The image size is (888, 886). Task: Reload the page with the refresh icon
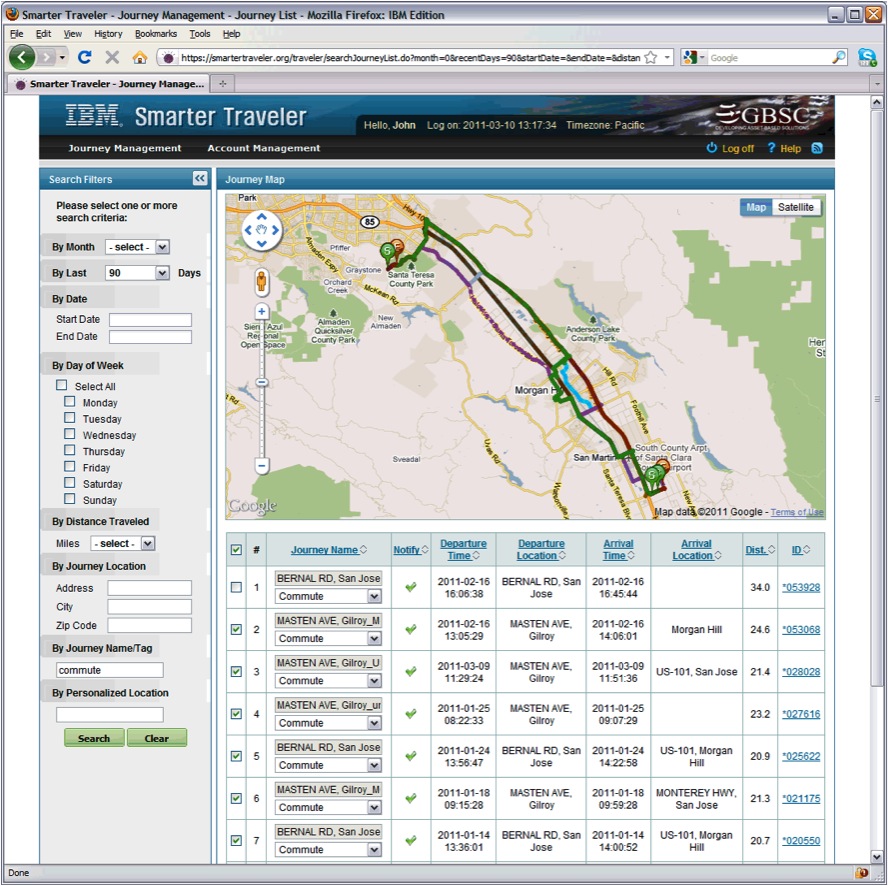click(84, 58)
